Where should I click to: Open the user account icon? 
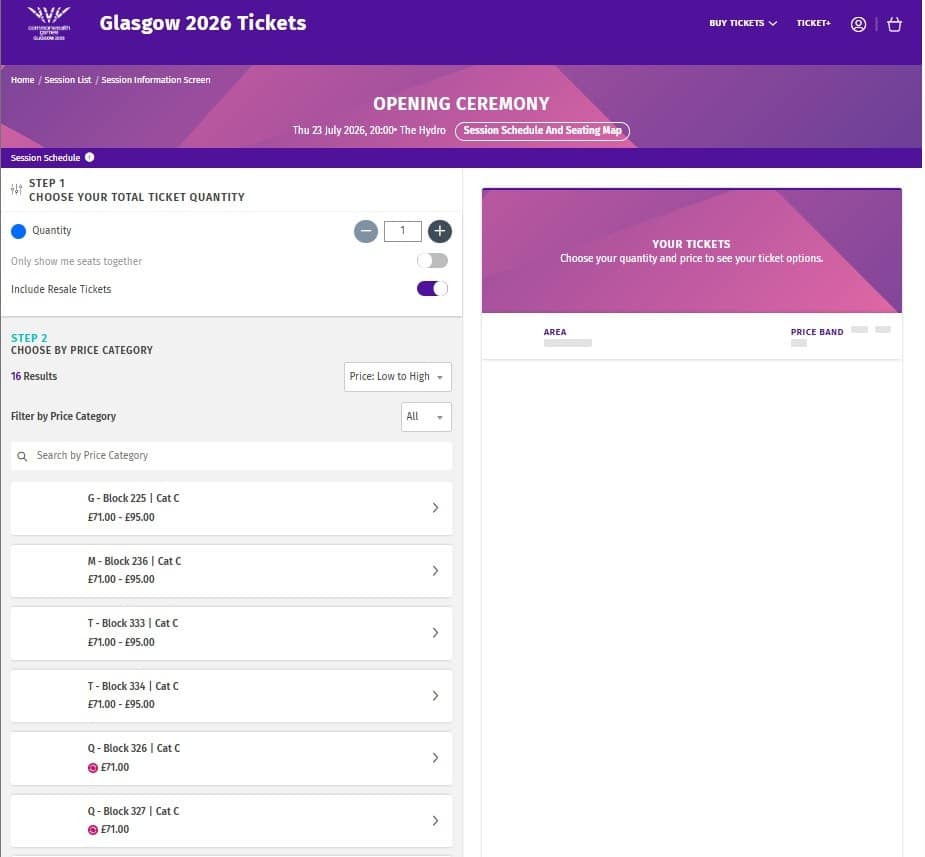pyautogui.click(x=858, y=24)
